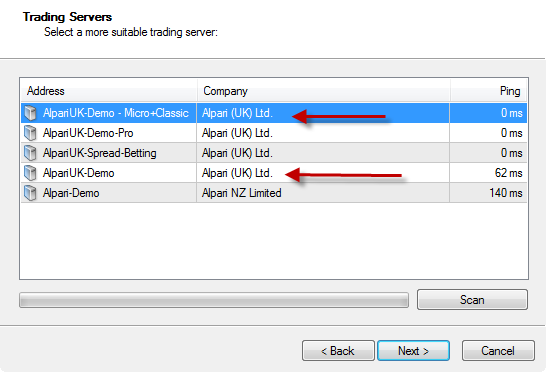Click the 0 ms ping of AlpariUK-Demo-Pro
Screen dimensions: 546x372
[512, 133]
